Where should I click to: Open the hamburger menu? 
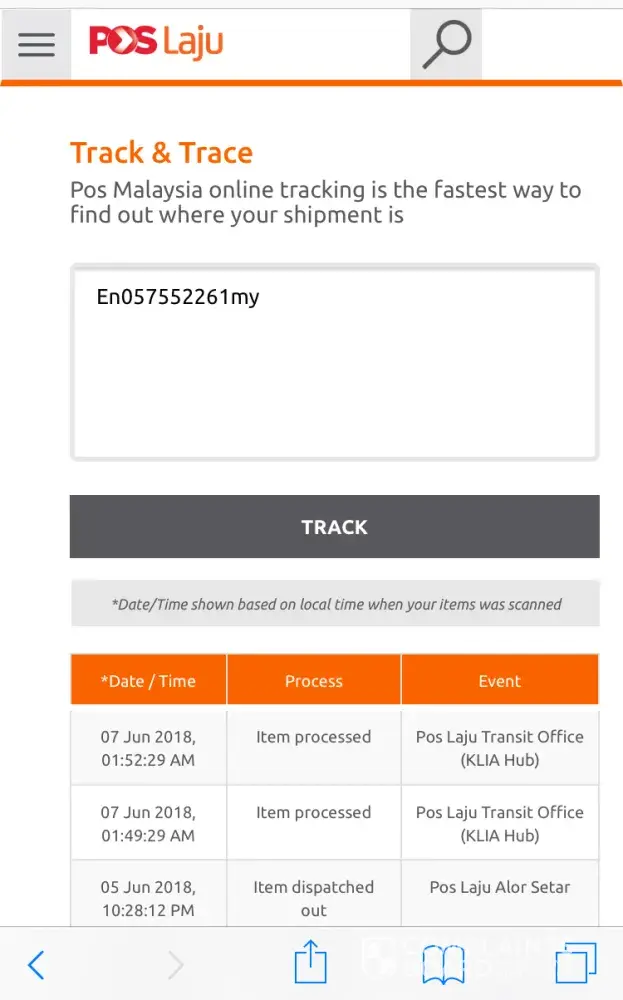pos(37,44)
